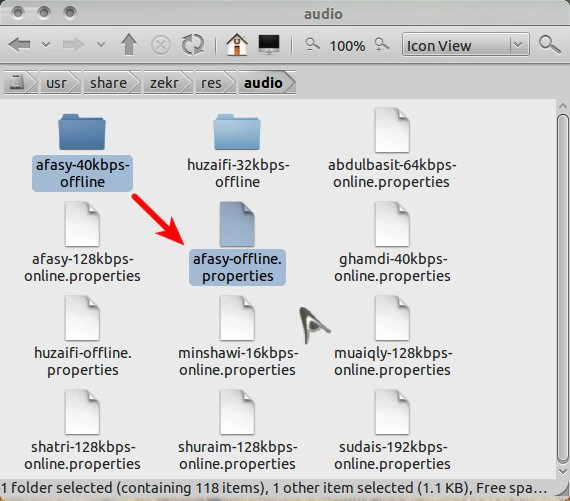The height and width of the screenshot is (501, 570).
Task: Select shuraim-128kbps-online.properties file icon
Action: [237, 412]
